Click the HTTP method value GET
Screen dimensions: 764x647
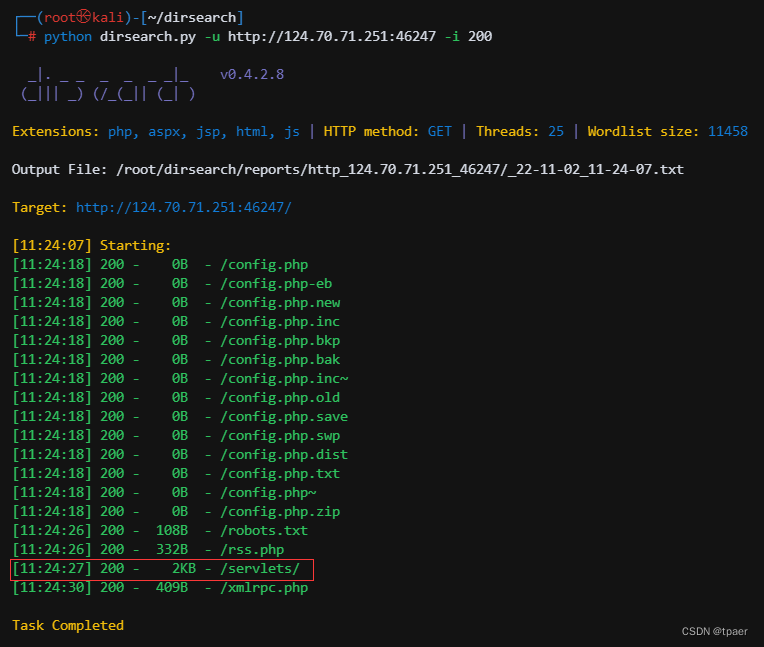point(439,132)
